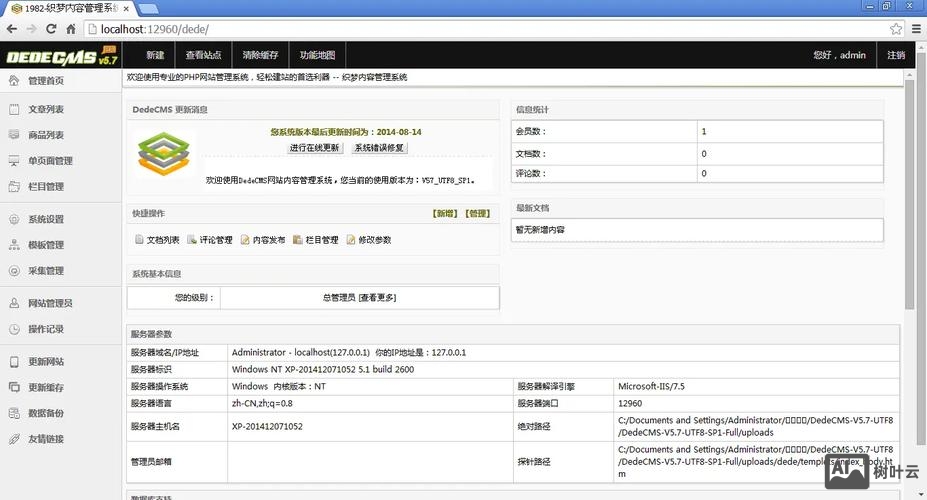927x500 pixels.
Task: Click the 暂无新增内容 text
Action: (540, 230)
